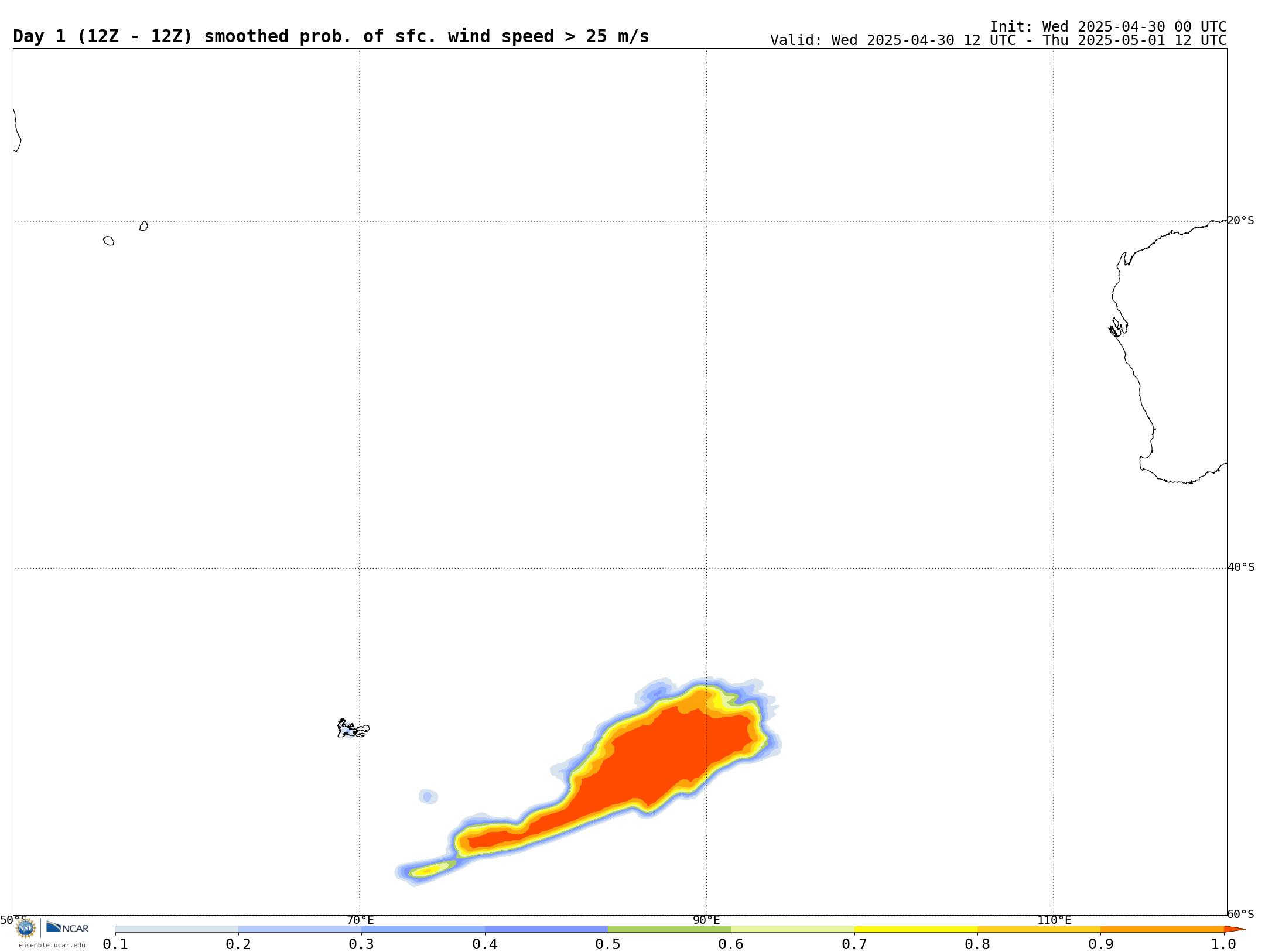Click the 'Init: Wed 2025-04-30 00 UTC' text

[x=1108, y=27]
